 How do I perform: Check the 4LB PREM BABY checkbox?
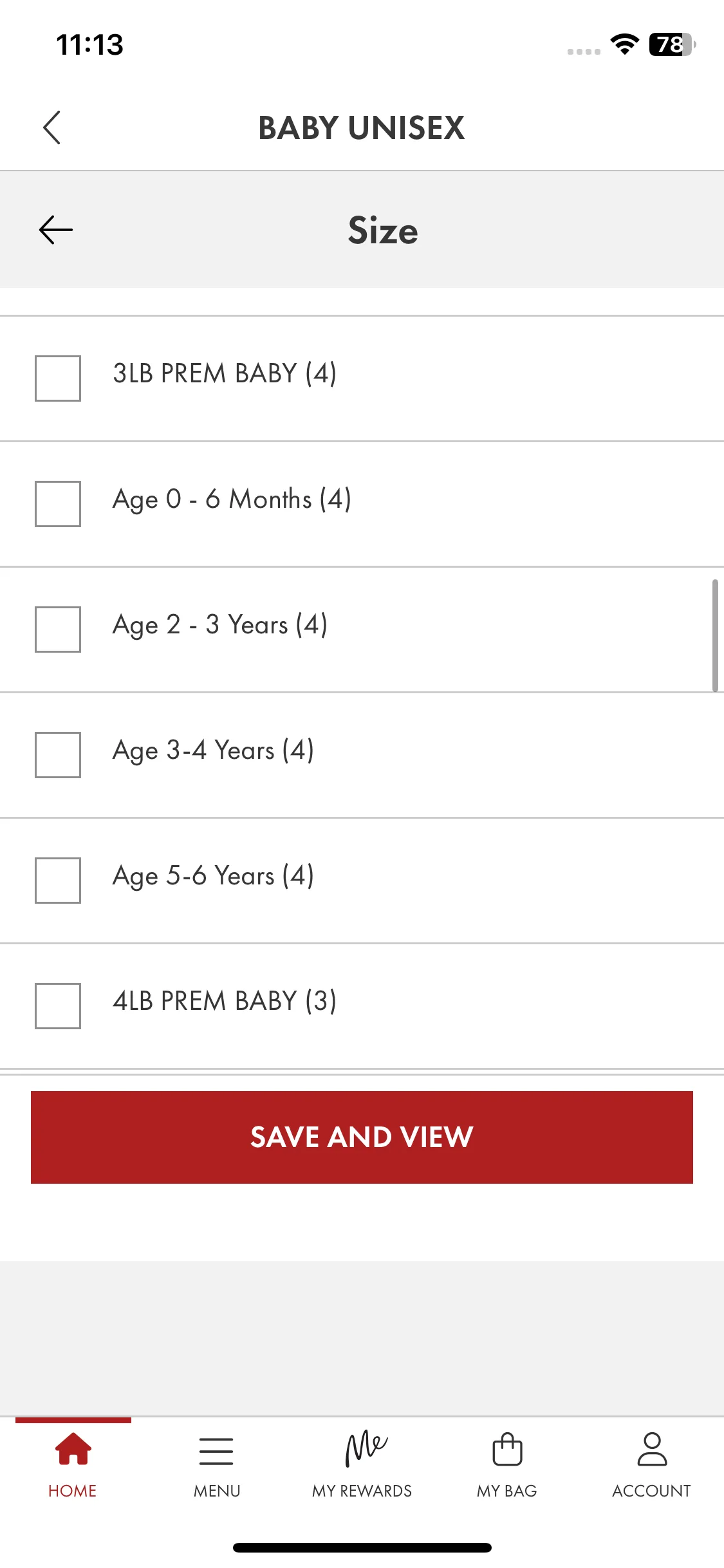58,1006
